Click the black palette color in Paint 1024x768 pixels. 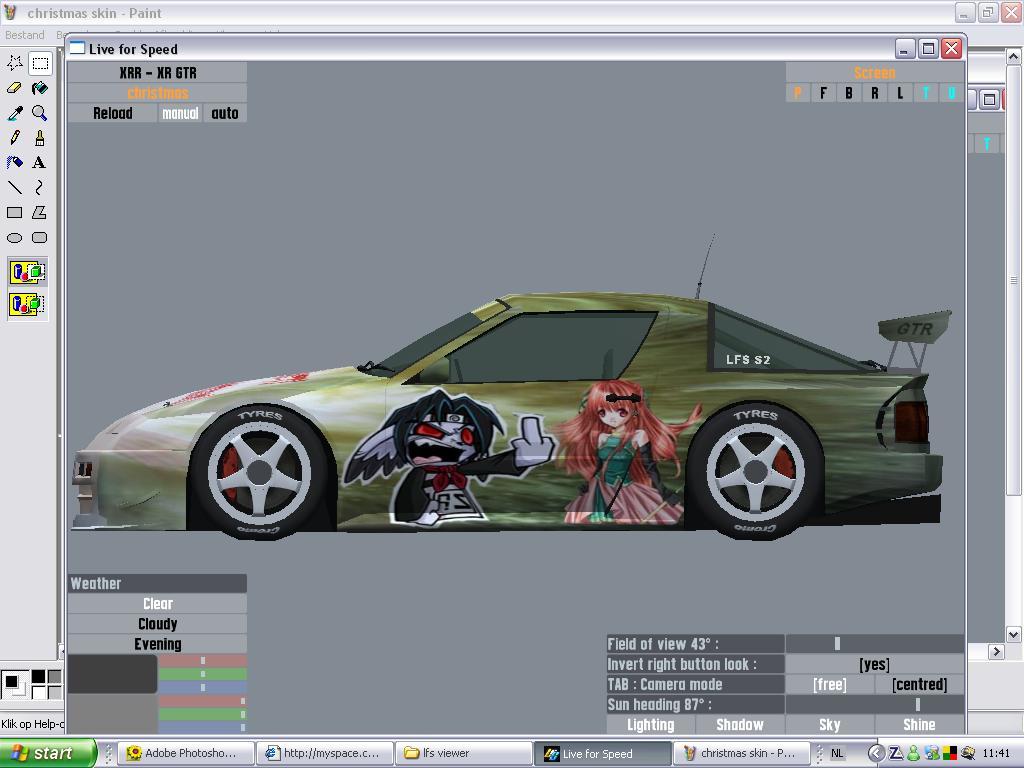39,677
